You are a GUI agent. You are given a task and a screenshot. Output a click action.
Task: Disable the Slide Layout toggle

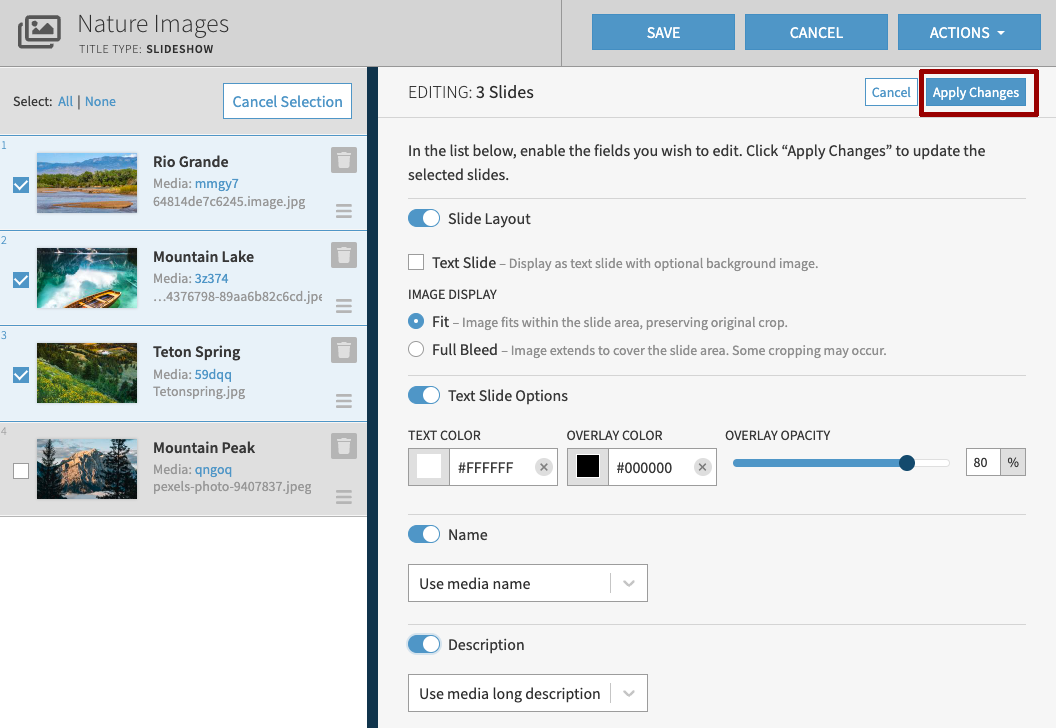tap(424, 218)
